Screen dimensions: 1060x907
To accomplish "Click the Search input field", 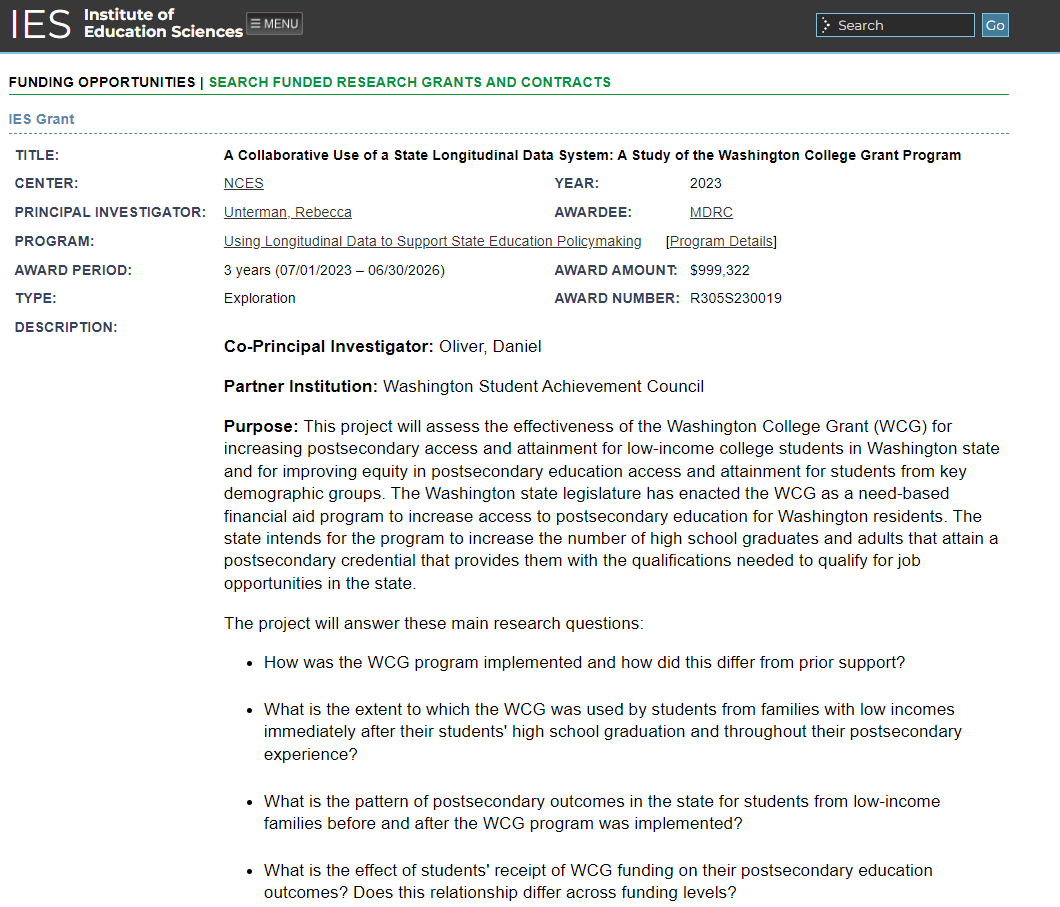I will 894,25.
